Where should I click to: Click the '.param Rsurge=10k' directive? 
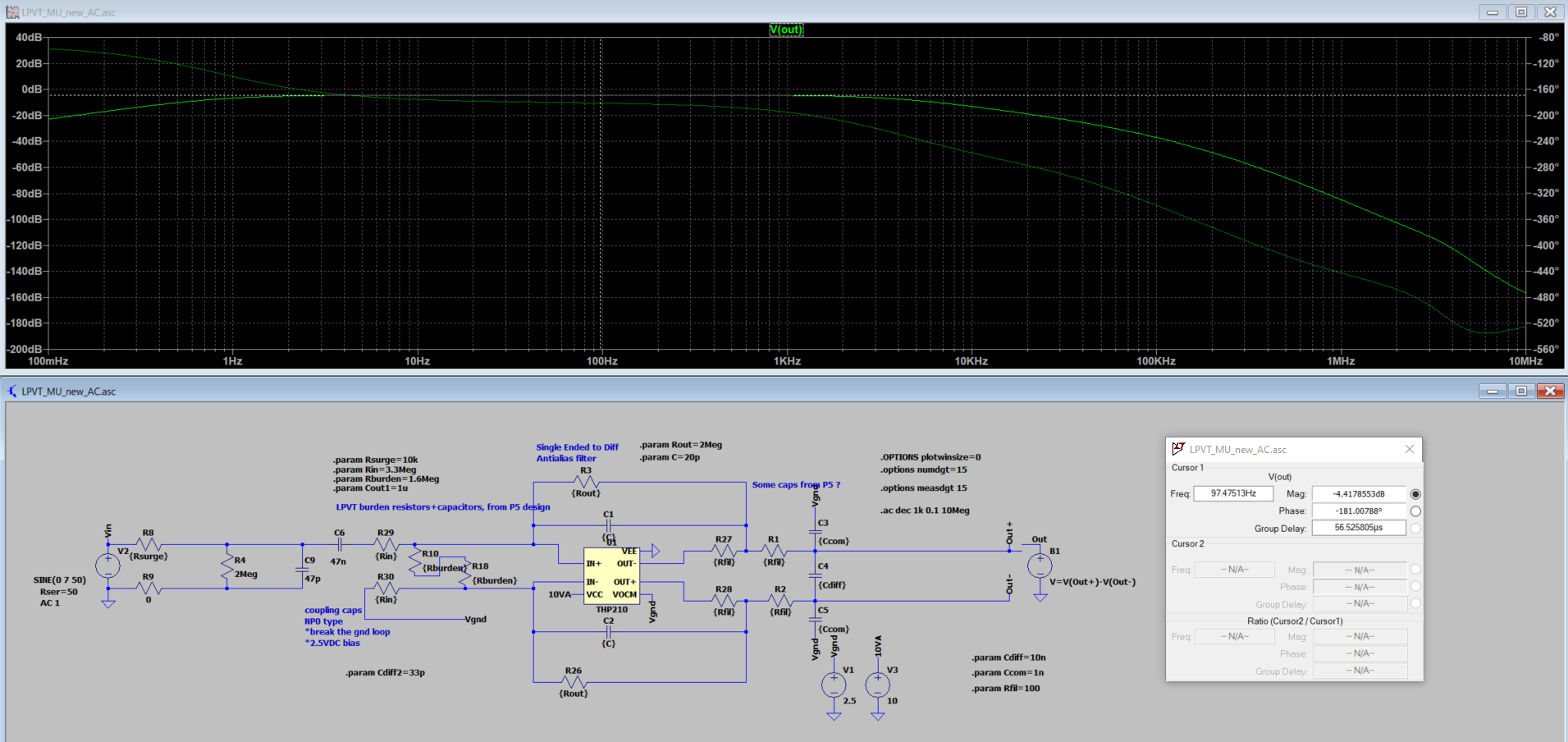pos(375,460)
